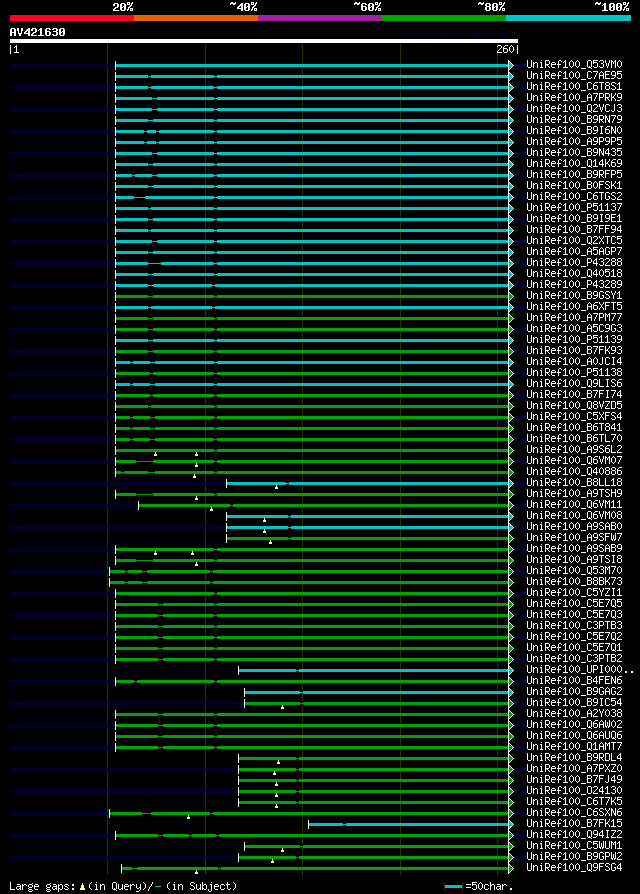Select the UniRef100_B0FSK1 label
The image size is (640, 894).
tap(574, 186)
